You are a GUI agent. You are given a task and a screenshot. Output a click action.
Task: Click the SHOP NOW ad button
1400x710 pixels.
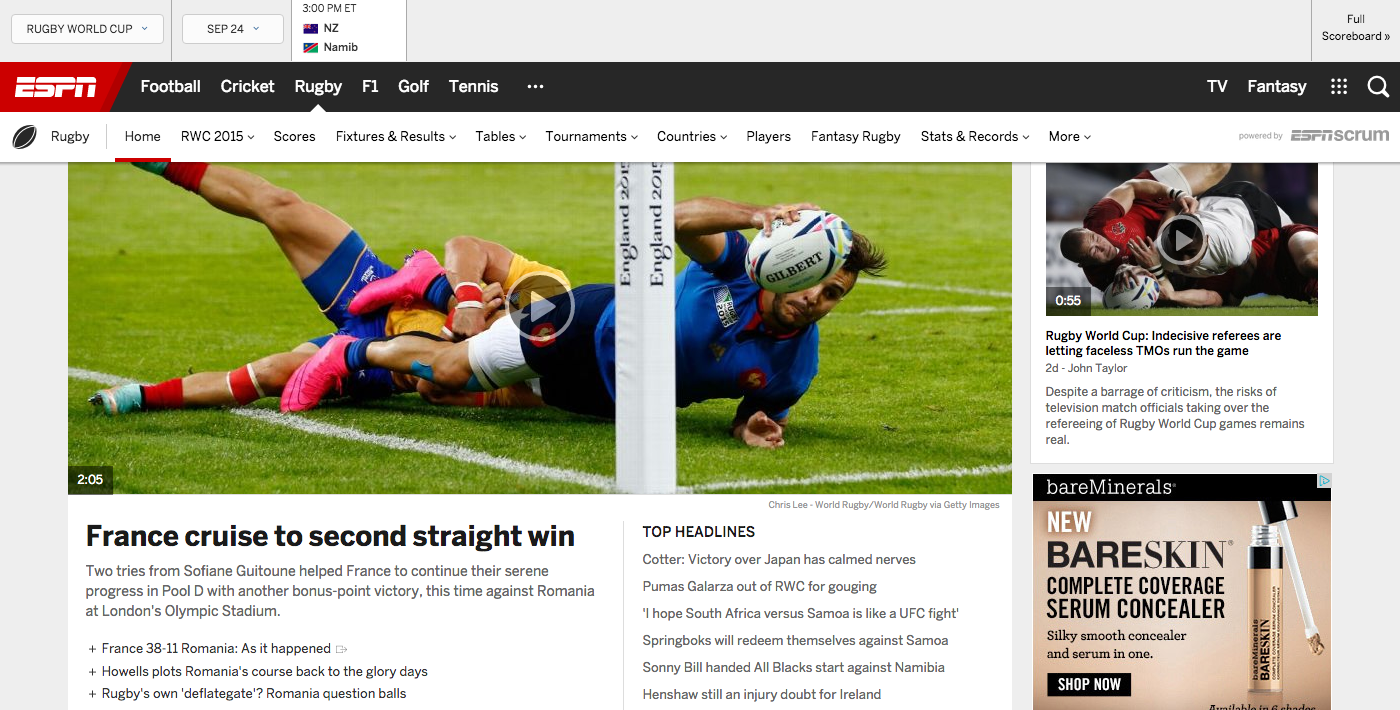click(x=1089, y=685)
